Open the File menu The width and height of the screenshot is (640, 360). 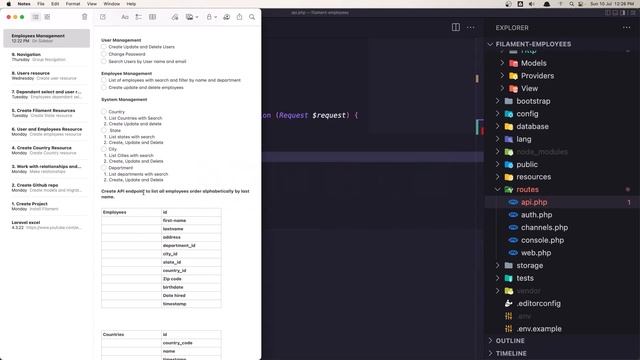click(x=41, y=4)
